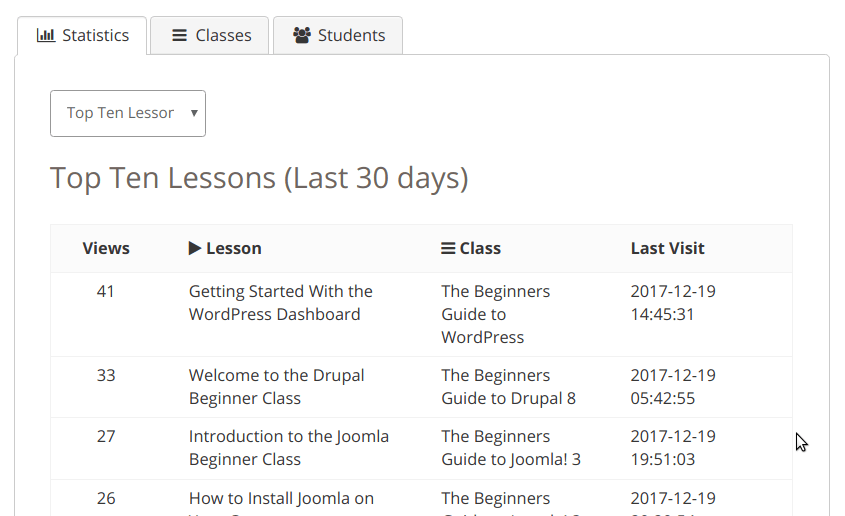The height and width of the screenshot is (516, 845).
Task: Click "The Beginners Guide to Joomla! 3" class
Action: [x=510, y=448]
